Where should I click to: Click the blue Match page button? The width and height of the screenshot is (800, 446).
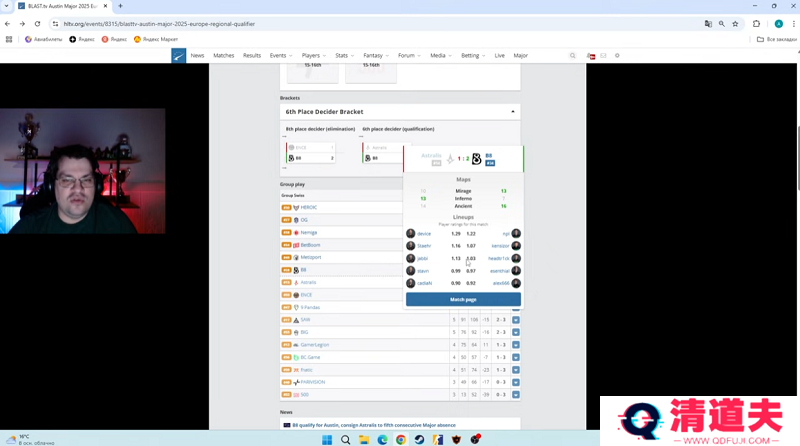[463, 299]
